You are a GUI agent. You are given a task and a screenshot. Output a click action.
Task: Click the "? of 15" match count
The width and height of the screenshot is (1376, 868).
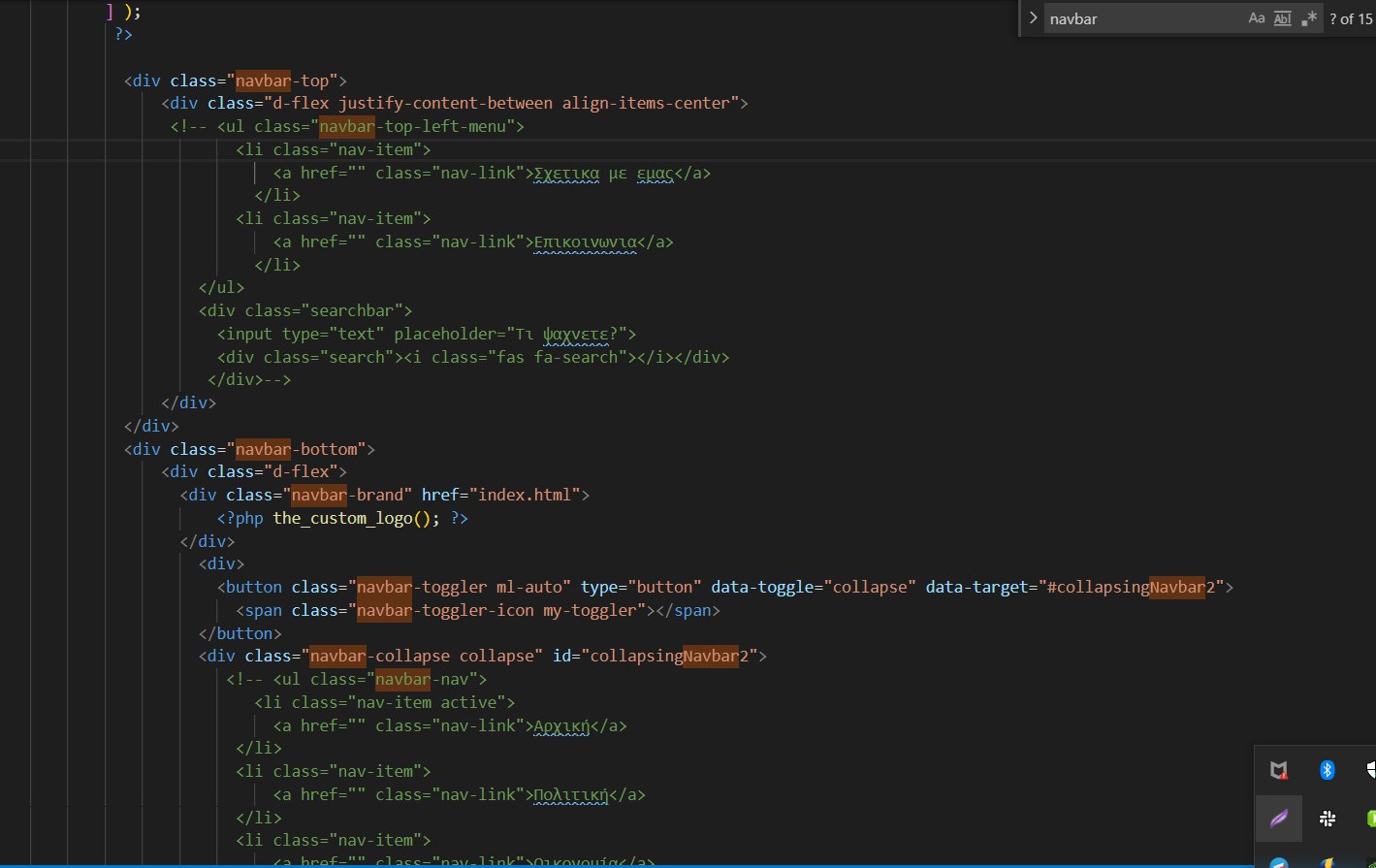coord(1351,18)
